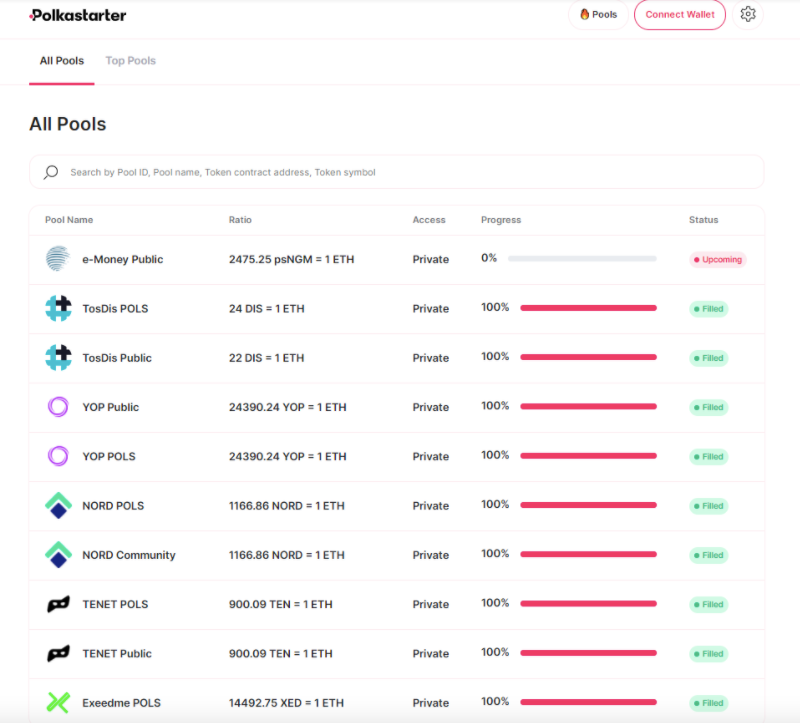Select the YOP POLS pool name
The image size is (800, 723).
pyautogui.click(x=109, y=457)
